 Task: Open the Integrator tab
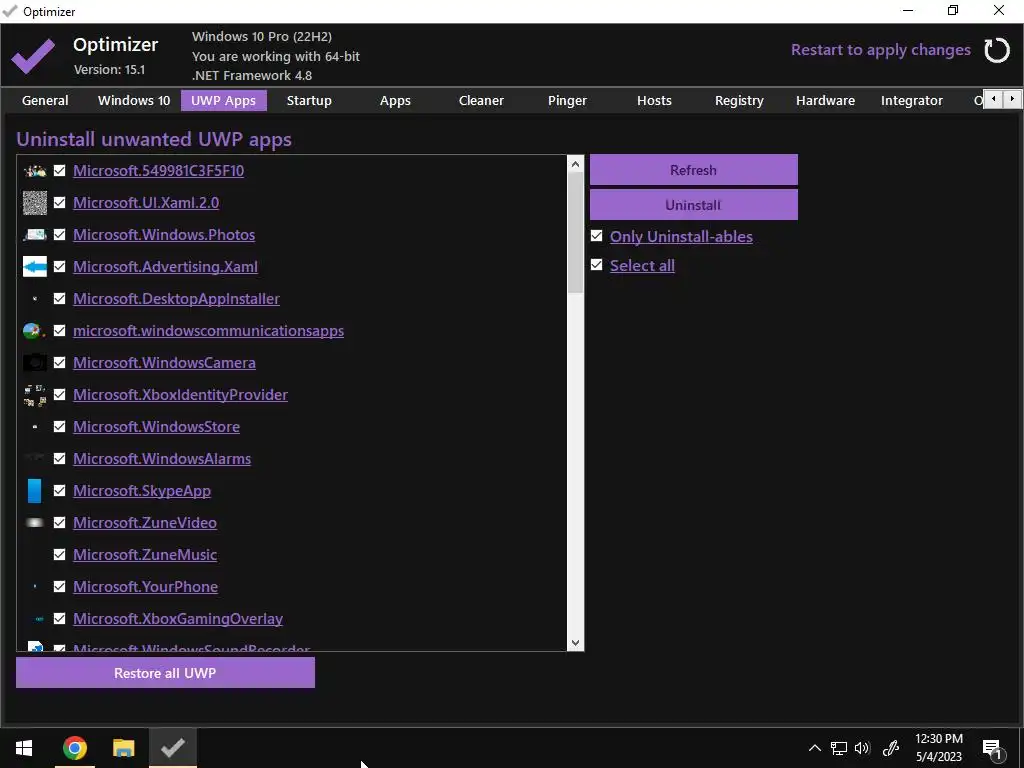click(912, 101)
